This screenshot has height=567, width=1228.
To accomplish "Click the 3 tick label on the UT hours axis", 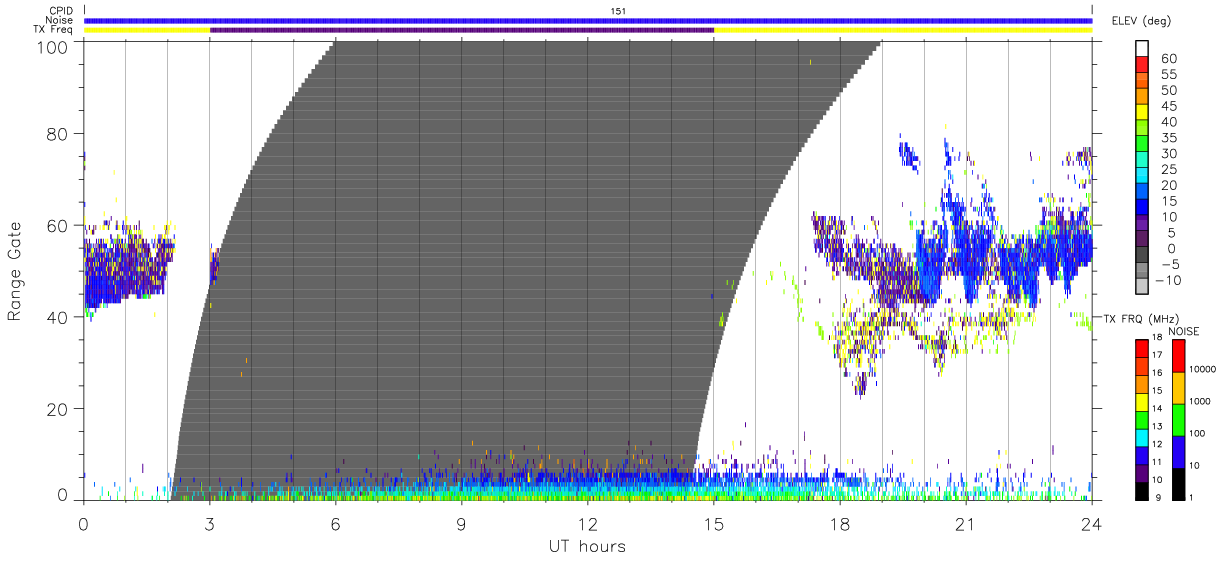I will click(x=210, y=523).
